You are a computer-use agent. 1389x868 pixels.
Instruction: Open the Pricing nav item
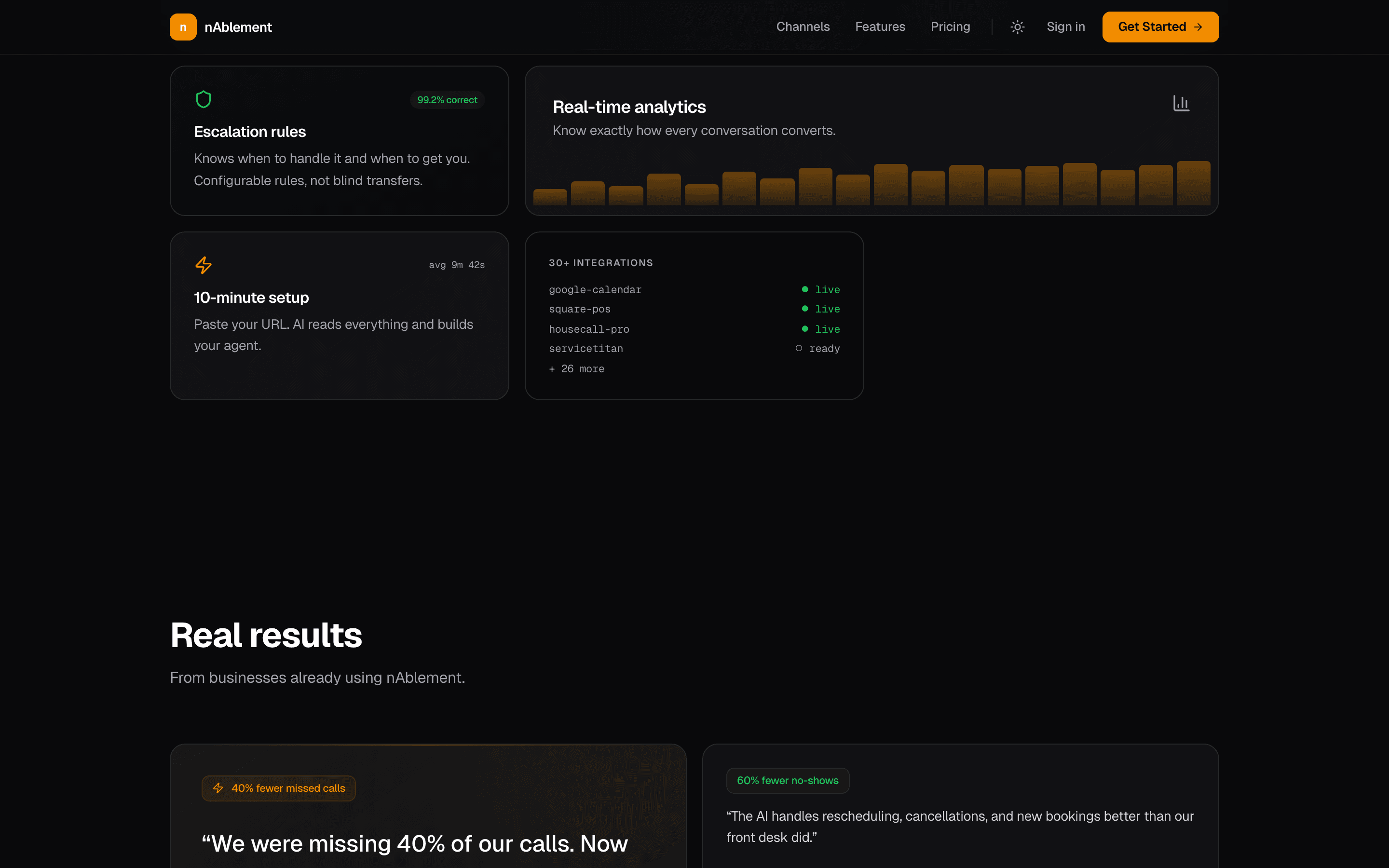[x=950, y=27]
